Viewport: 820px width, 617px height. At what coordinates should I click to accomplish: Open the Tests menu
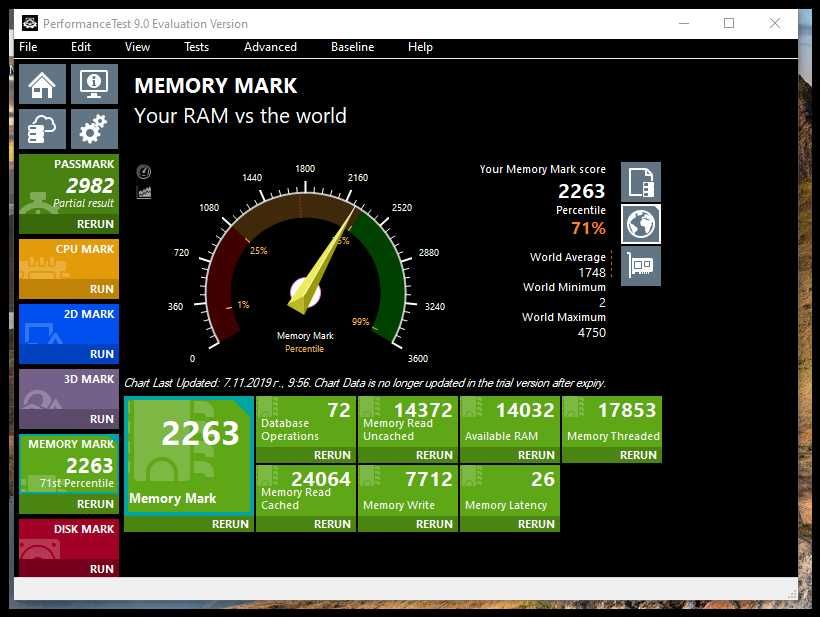pyautogui.click(x=196, y=47)
